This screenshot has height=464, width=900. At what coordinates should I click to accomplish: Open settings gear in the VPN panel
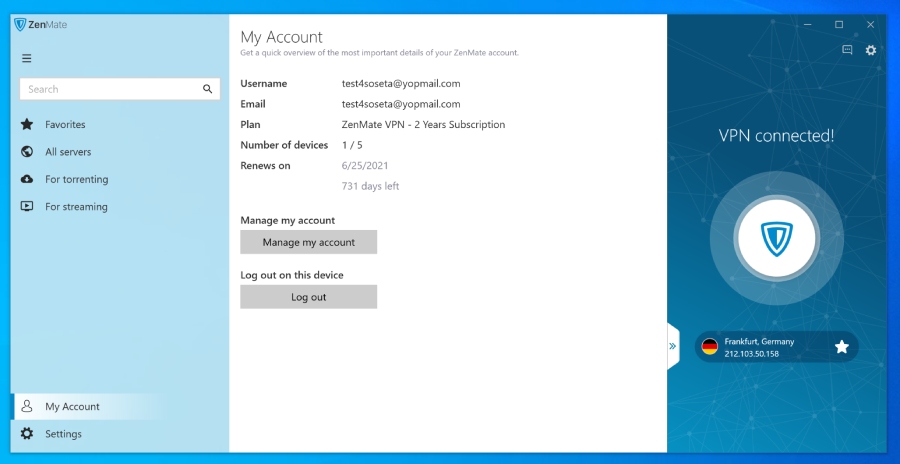(x=871, y=50)
